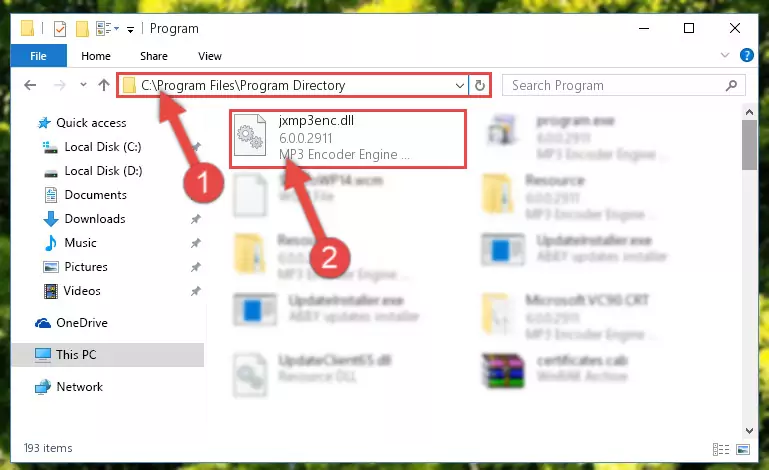Viewport: 769px width, 470px height.
Task: Refresh the current folder view
Action: (480, 85)
